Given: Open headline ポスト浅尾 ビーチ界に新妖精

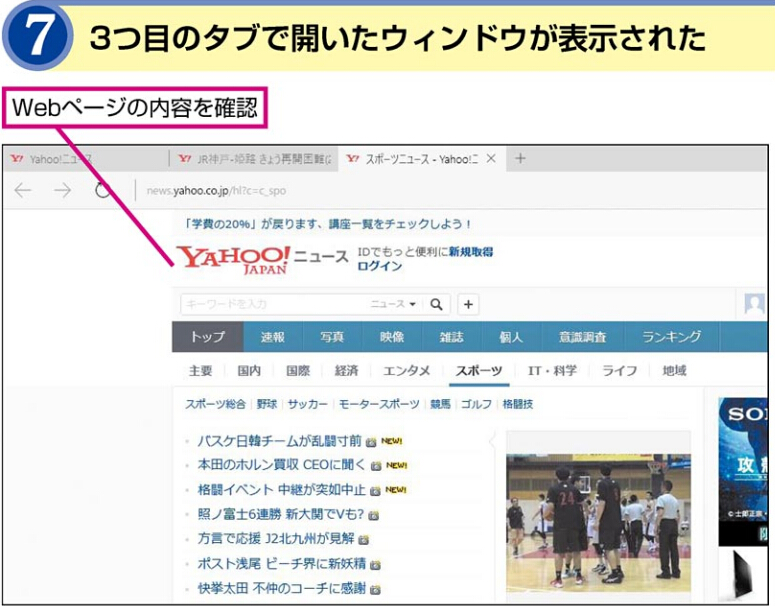Looking at the screenshot, I should pos(281,563).
